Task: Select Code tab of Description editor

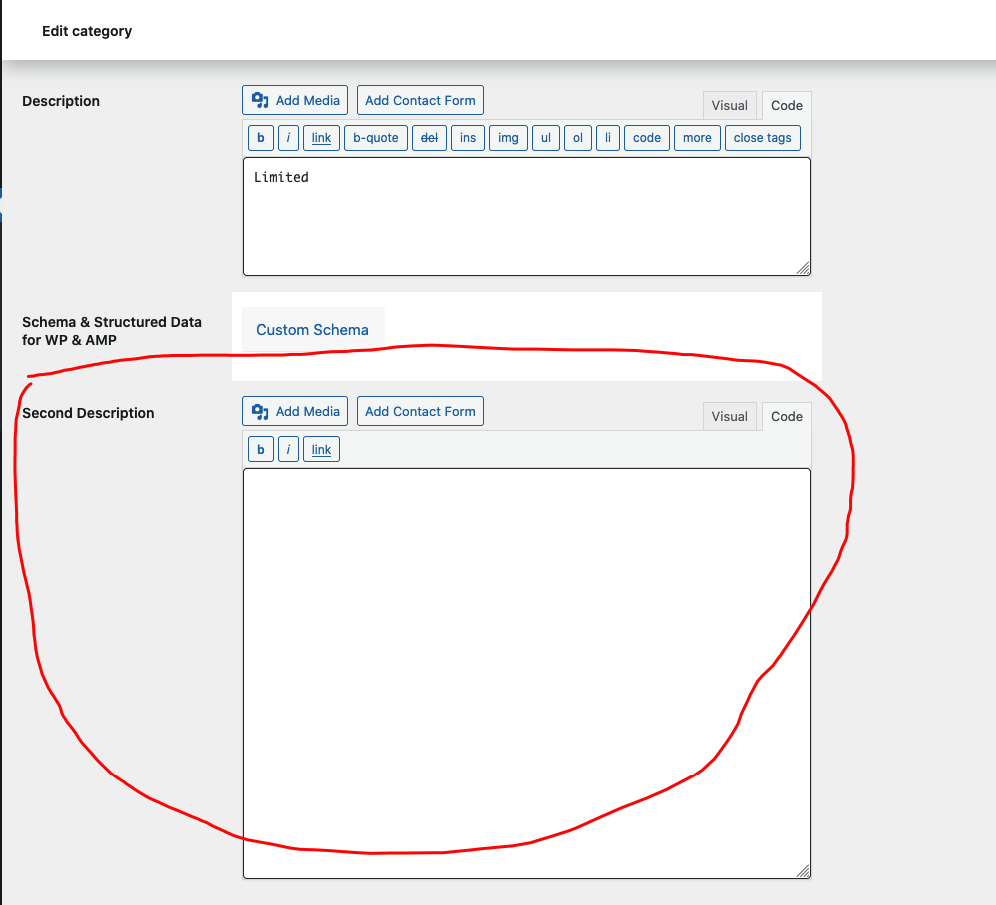Action: [x=786, y=105]
